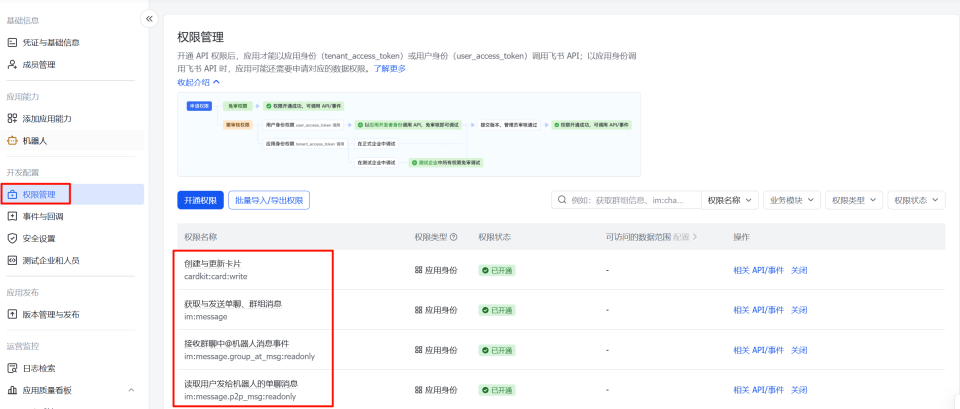
Task: Click the 操作 column header
Action: [741, 237]
